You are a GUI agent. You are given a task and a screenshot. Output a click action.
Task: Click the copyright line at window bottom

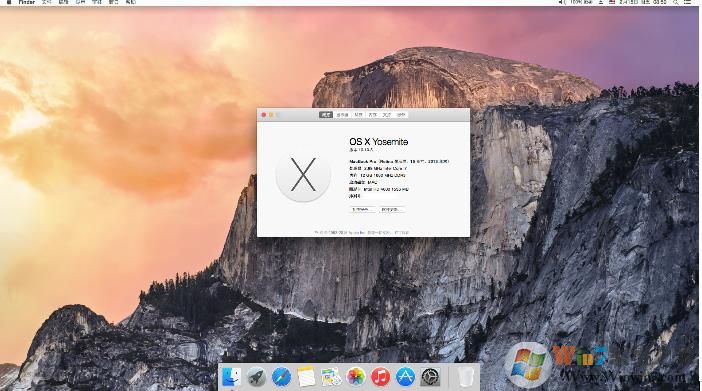pyautogui.click(x=362, y=232)
